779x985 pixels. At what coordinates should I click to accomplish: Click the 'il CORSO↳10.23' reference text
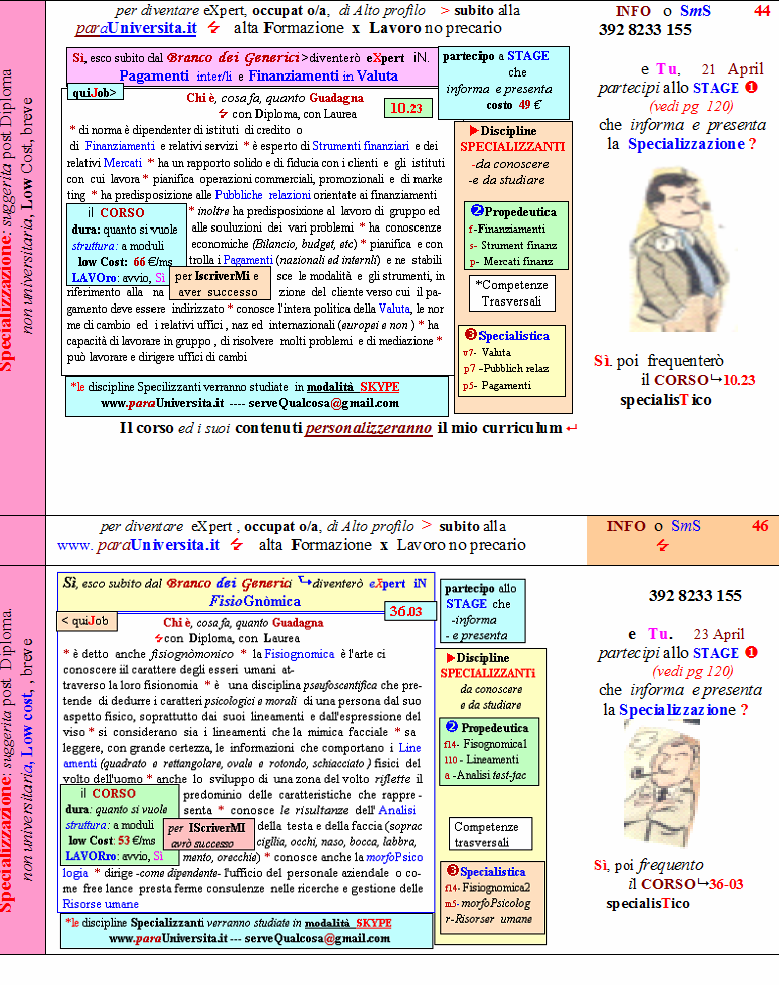tap(698, 380)
